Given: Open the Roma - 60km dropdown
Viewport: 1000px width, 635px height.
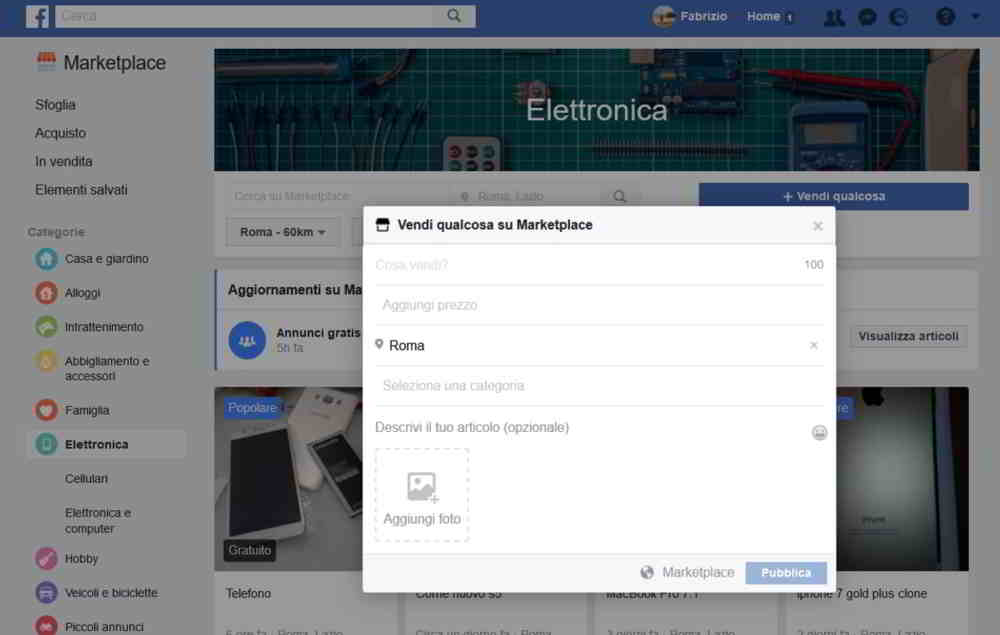Looking at the screenshot, I should 283,232.
